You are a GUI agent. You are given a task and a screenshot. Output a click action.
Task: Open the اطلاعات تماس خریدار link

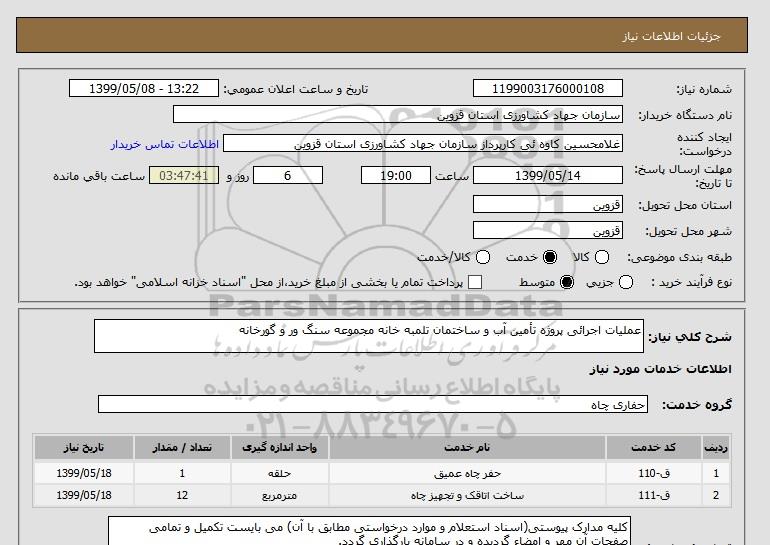(x=165, y=144)
